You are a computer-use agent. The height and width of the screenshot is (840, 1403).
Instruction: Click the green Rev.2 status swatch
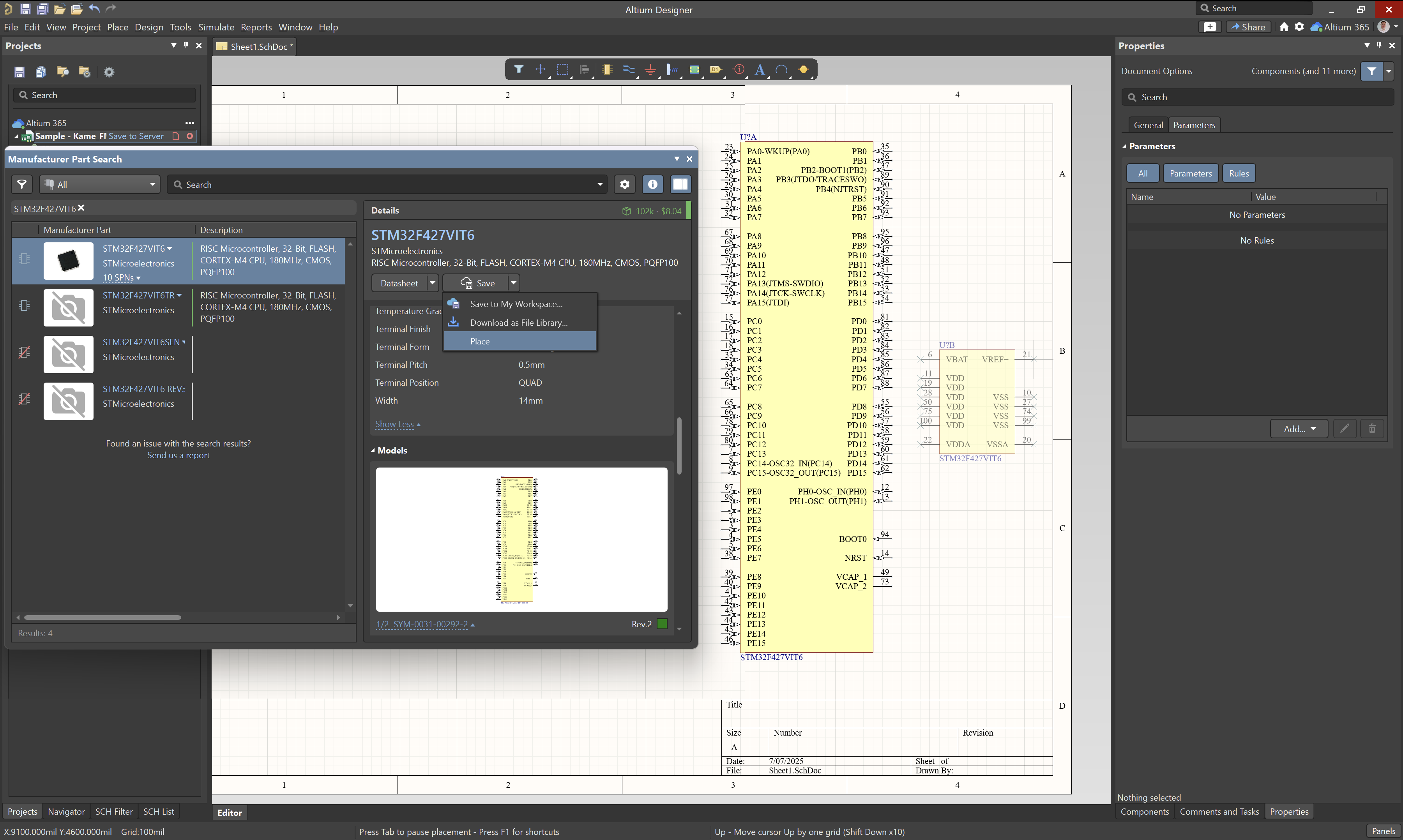tap(662, 624)
